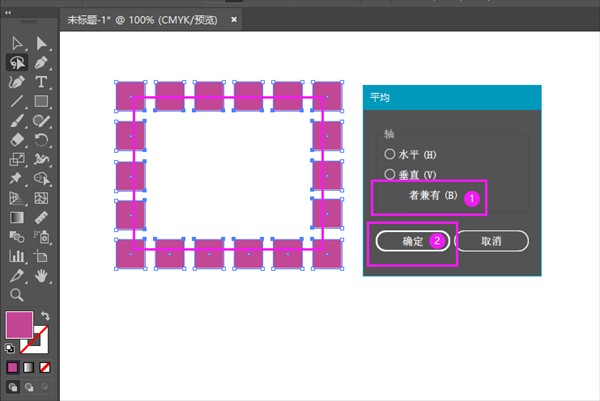Select the Zoom magnifier tool
Image resolution: width=600 pixels, height=401 pixels.
[x=17, y=295]
